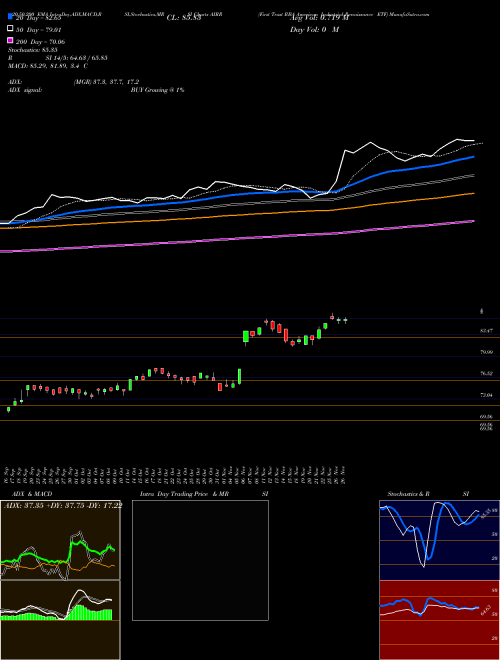Open the red RSI chart panel
This screenshot has width=500, height=660.
pyautogui.click(x=439, y=620)
